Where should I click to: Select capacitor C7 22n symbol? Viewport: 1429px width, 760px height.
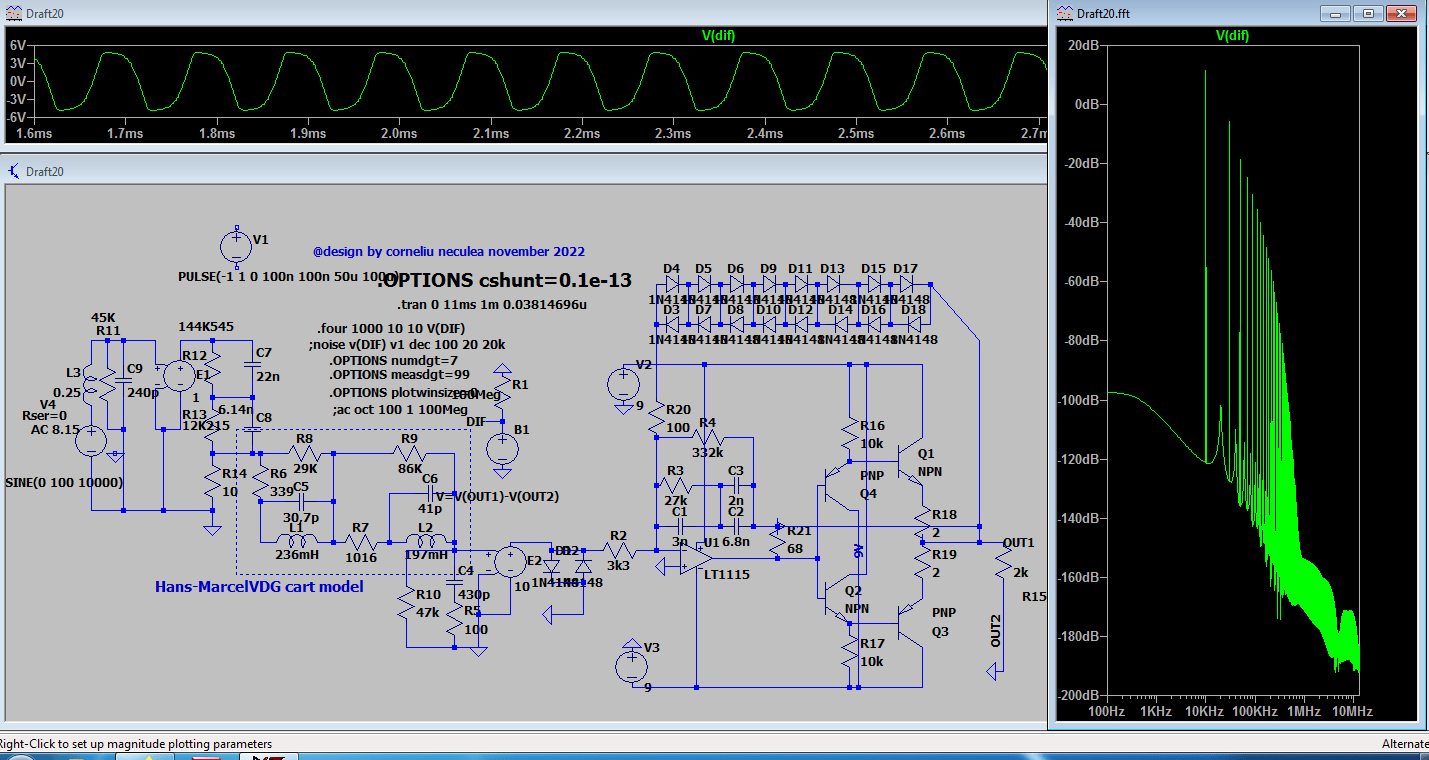[250, 365]
